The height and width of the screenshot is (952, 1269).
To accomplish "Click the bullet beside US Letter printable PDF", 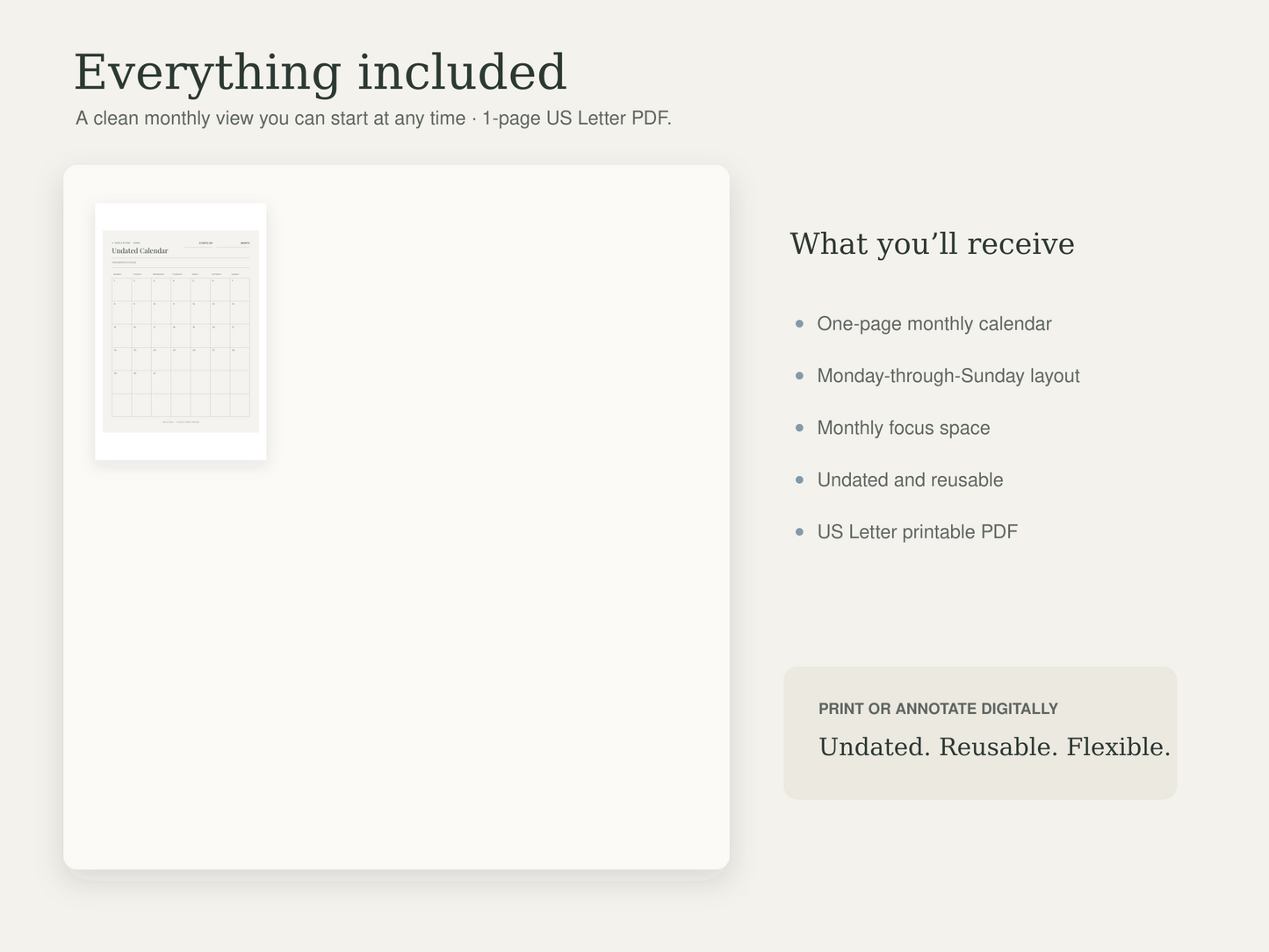I will [x=799, y=531].
